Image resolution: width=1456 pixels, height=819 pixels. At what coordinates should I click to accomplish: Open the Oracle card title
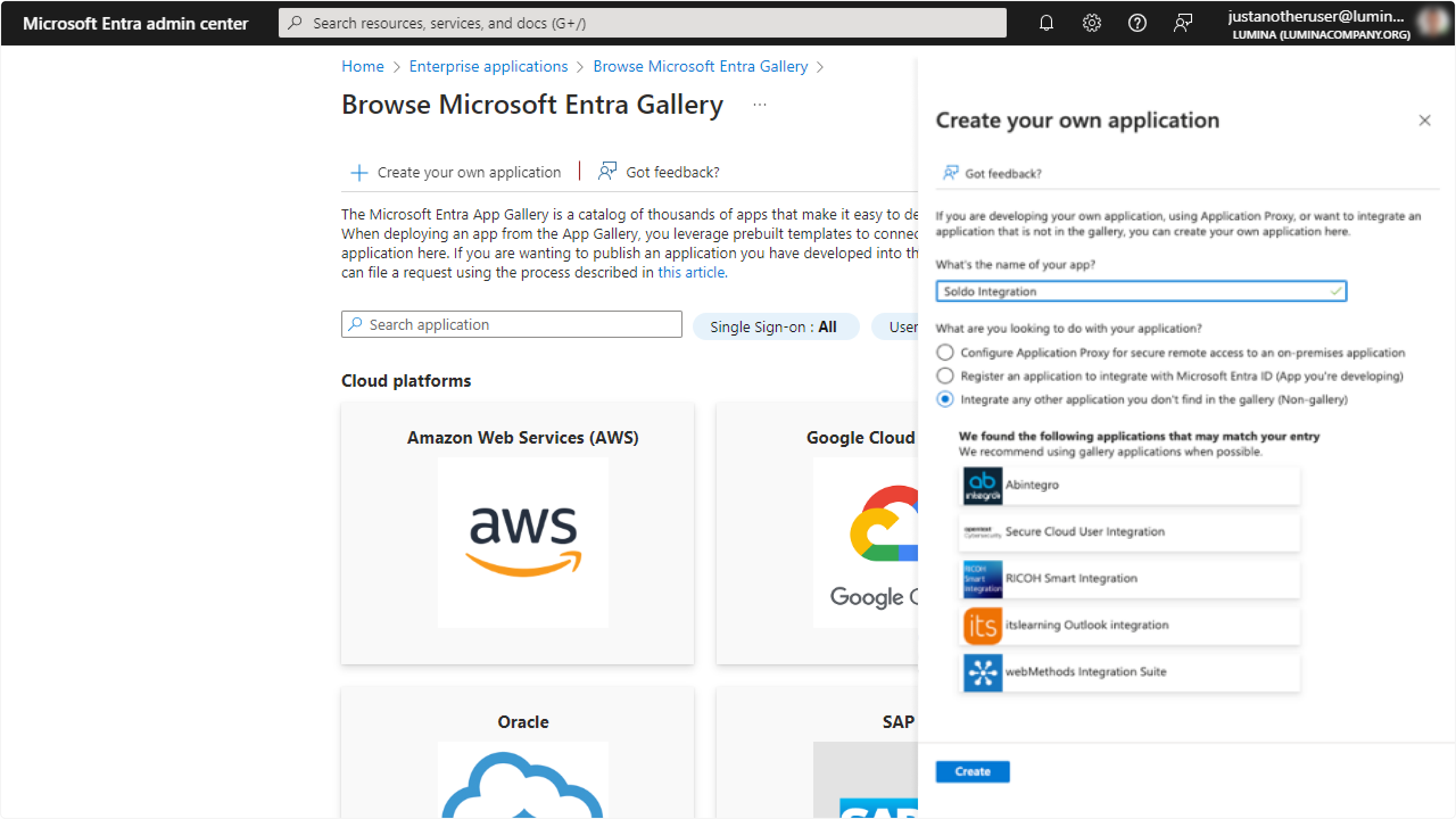point(523,722)
